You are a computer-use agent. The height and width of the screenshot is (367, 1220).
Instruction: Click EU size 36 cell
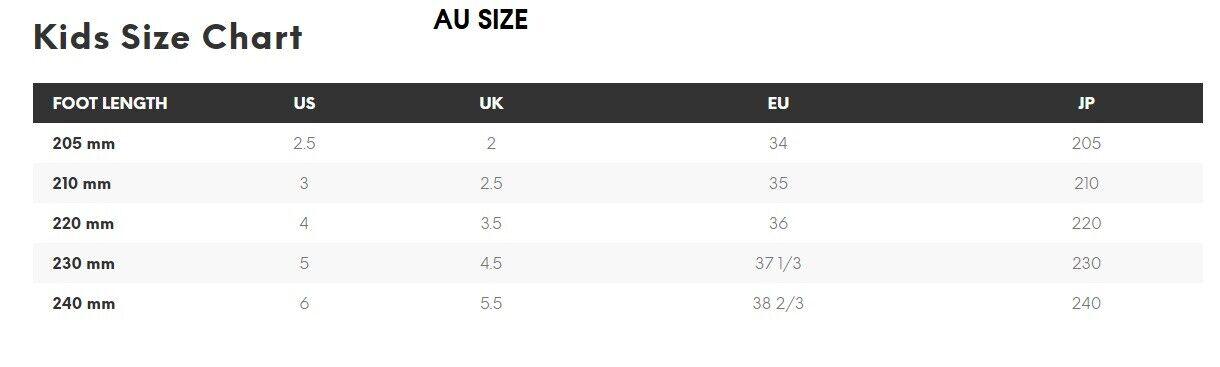point(778,223)
